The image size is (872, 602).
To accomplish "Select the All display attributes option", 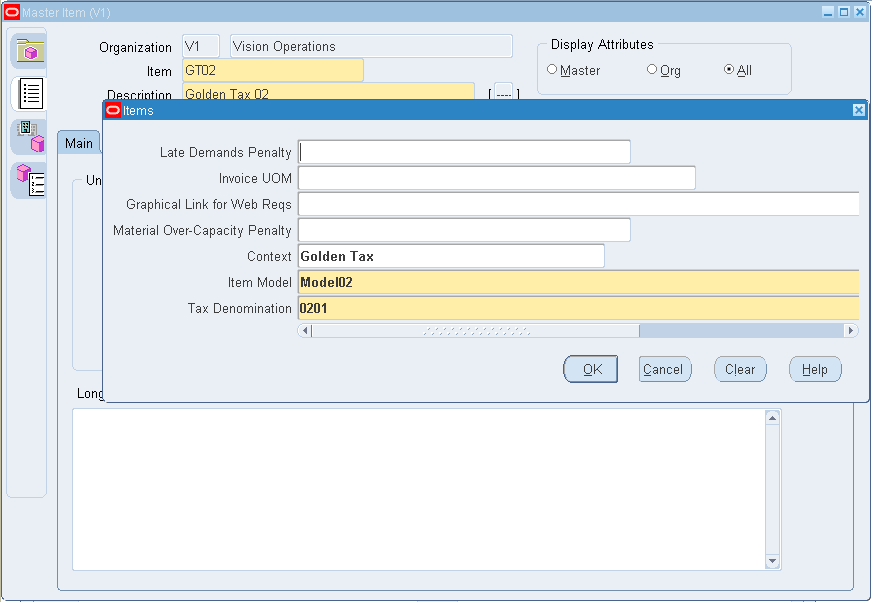I will (x=729, y=70).
